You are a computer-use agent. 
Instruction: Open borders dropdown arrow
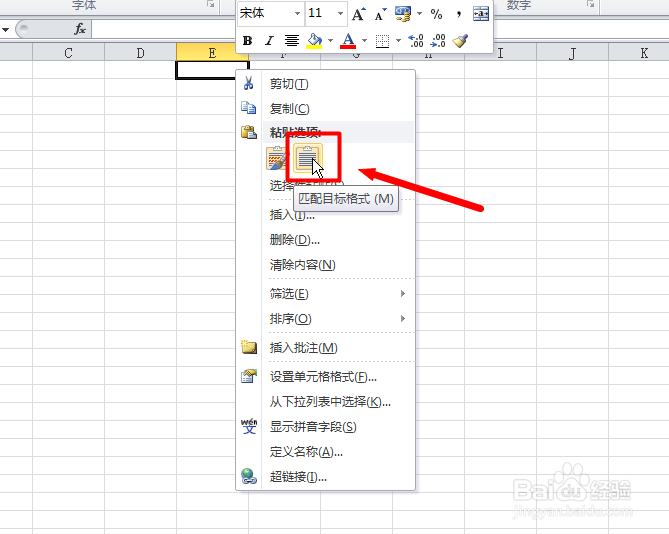(398, 41)
